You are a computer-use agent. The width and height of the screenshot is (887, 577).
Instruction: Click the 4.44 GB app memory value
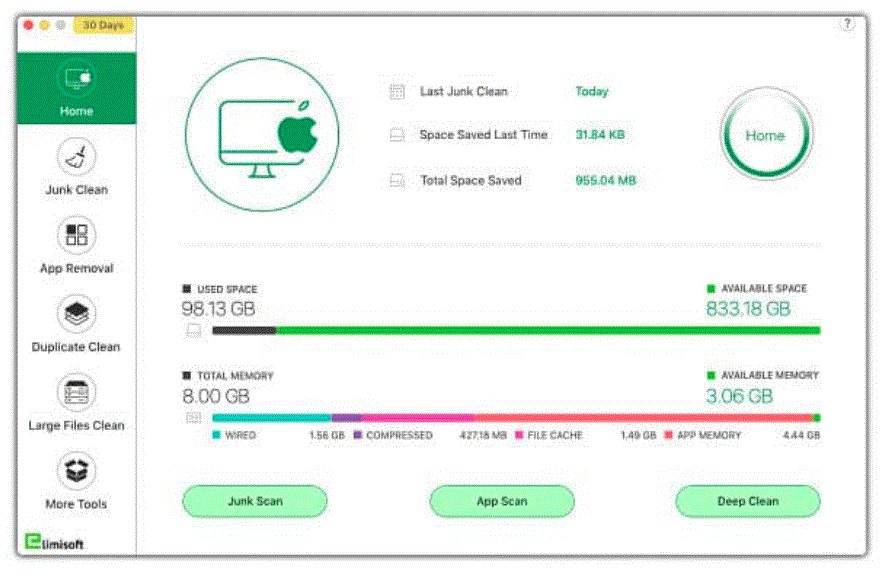[802, 435]
